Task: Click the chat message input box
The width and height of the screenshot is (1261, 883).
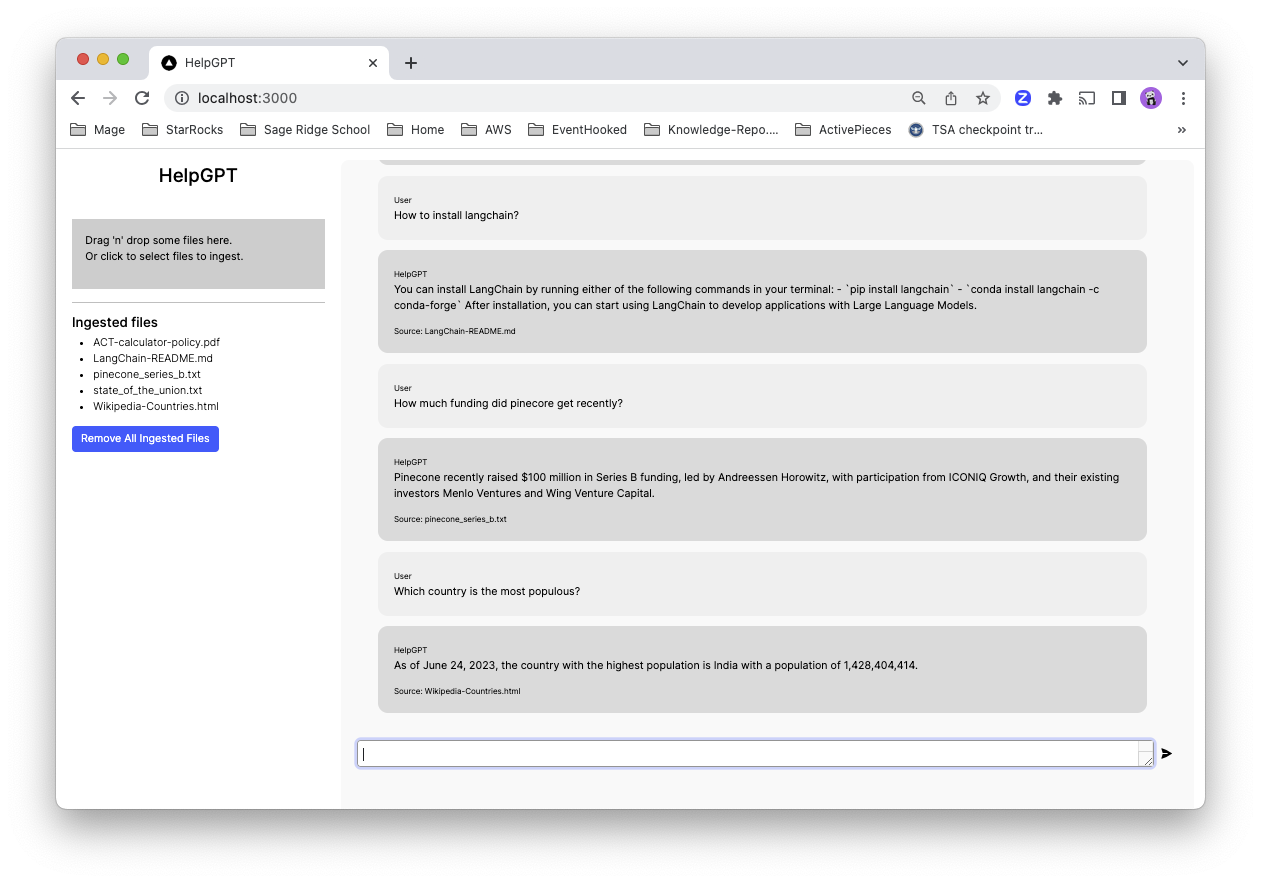Action: (755, 754)
